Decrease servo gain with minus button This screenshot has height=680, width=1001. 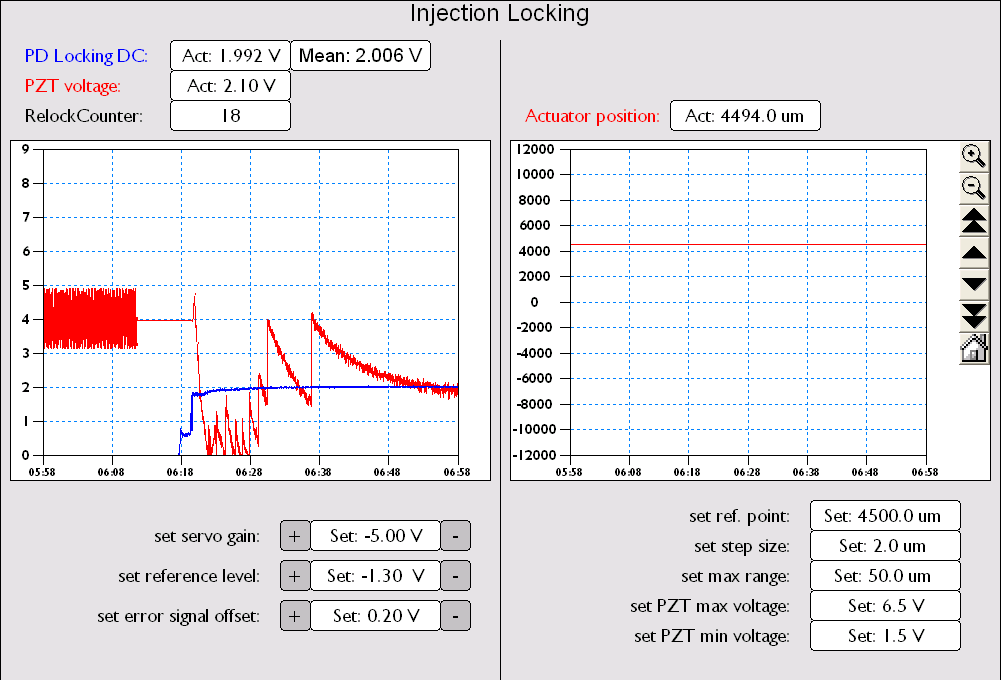[455, 536]
